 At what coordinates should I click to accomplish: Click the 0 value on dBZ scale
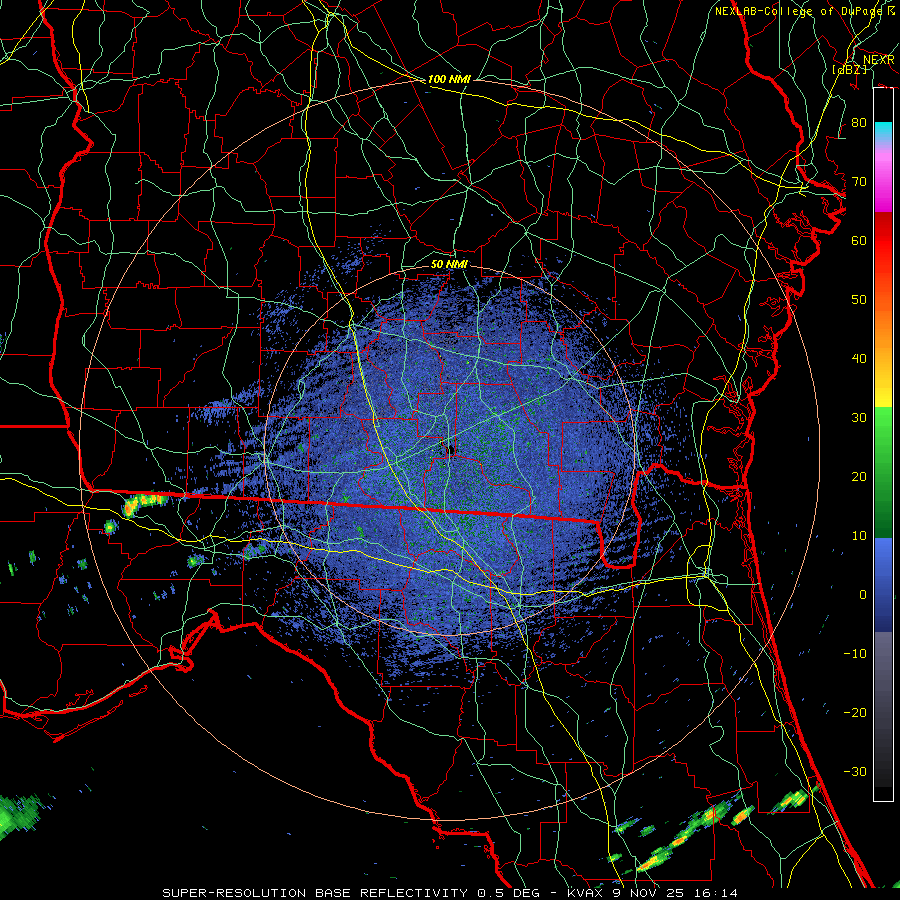tap(862, 595)
